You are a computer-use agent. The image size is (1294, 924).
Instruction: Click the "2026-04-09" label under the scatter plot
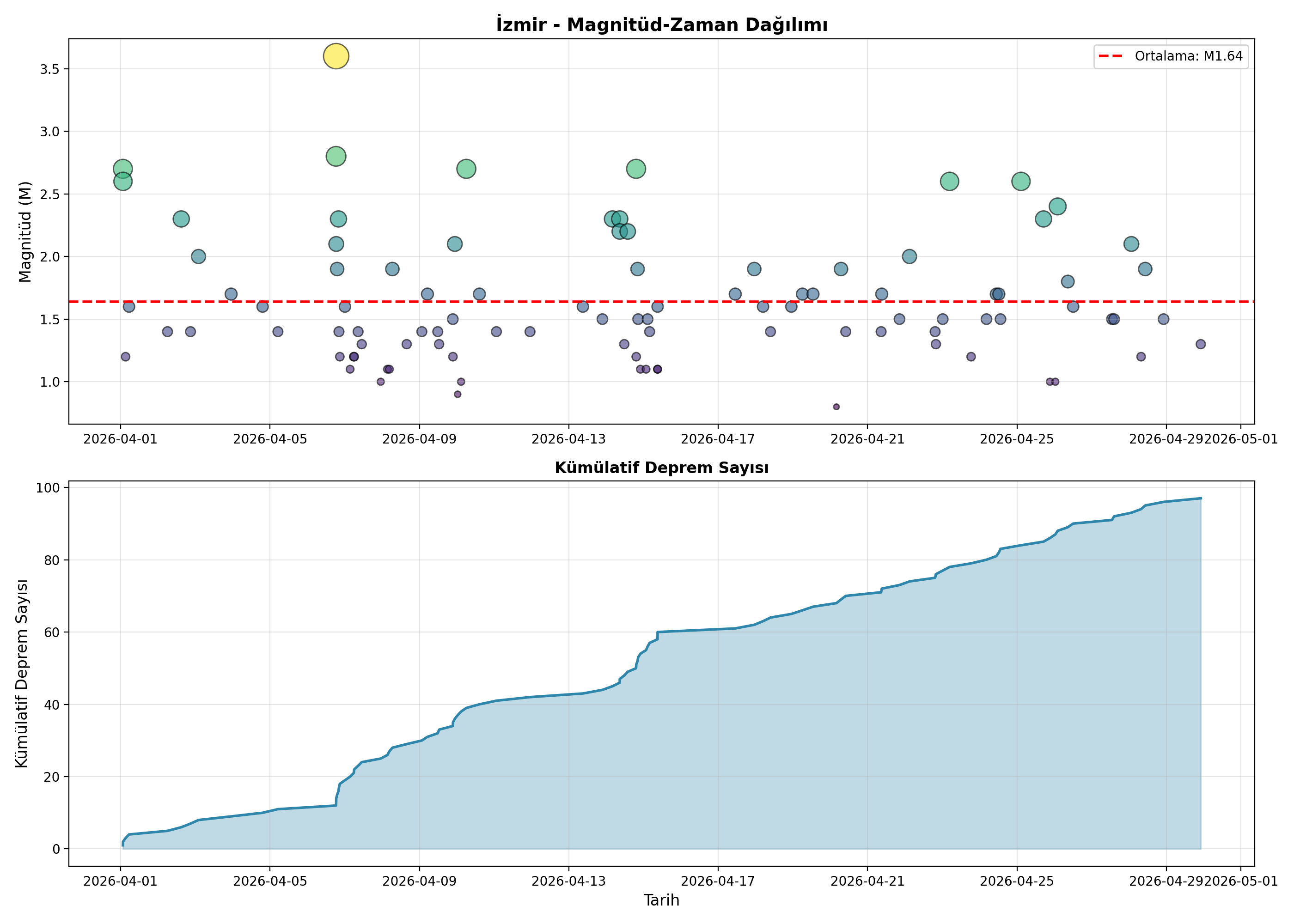[419, 439]
